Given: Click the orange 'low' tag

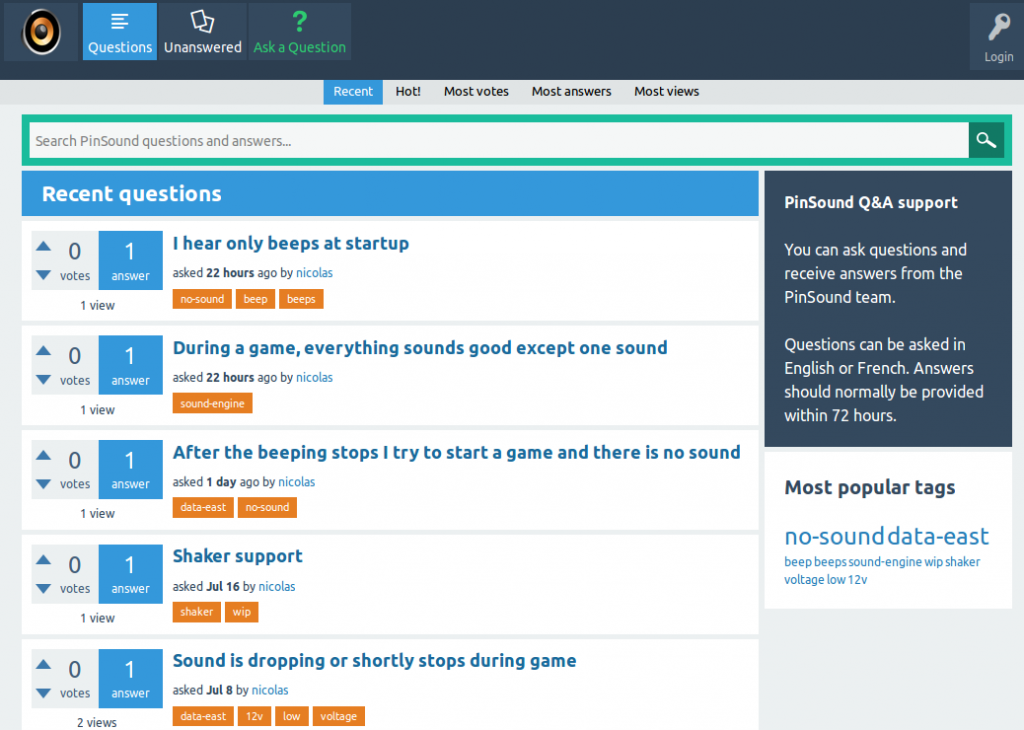Looking at the screenshot, I should point(291,716).
